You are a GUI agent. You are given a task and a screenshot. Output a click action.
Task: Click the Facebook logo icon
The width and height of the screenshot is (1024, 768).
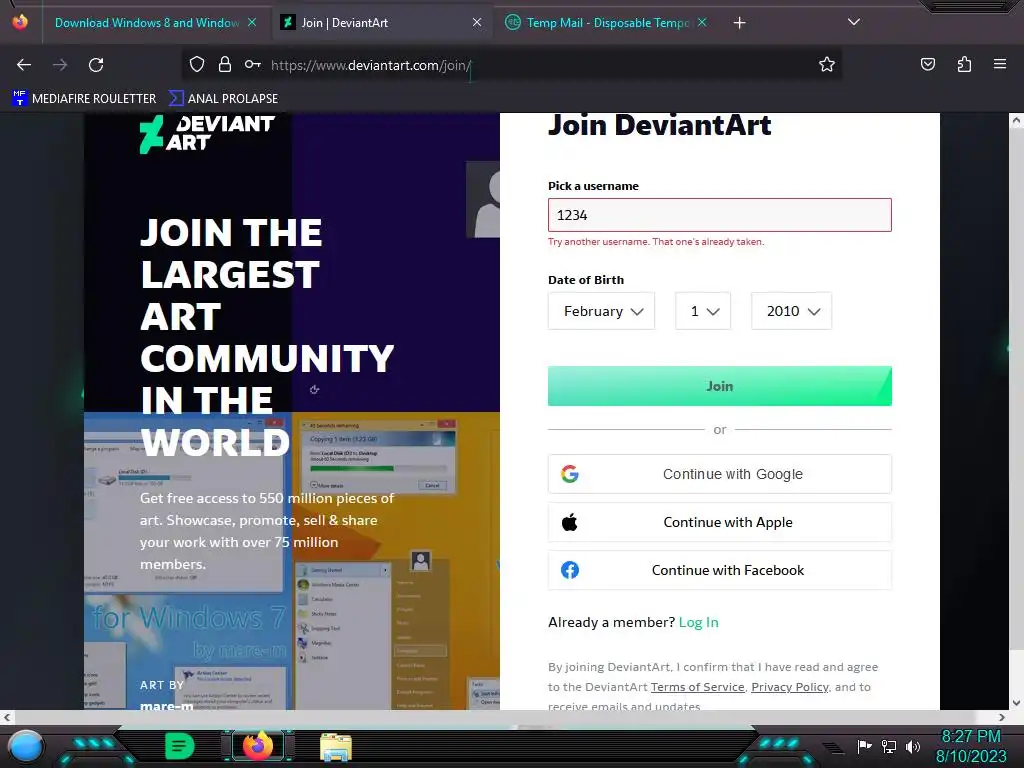click(569, 570)
